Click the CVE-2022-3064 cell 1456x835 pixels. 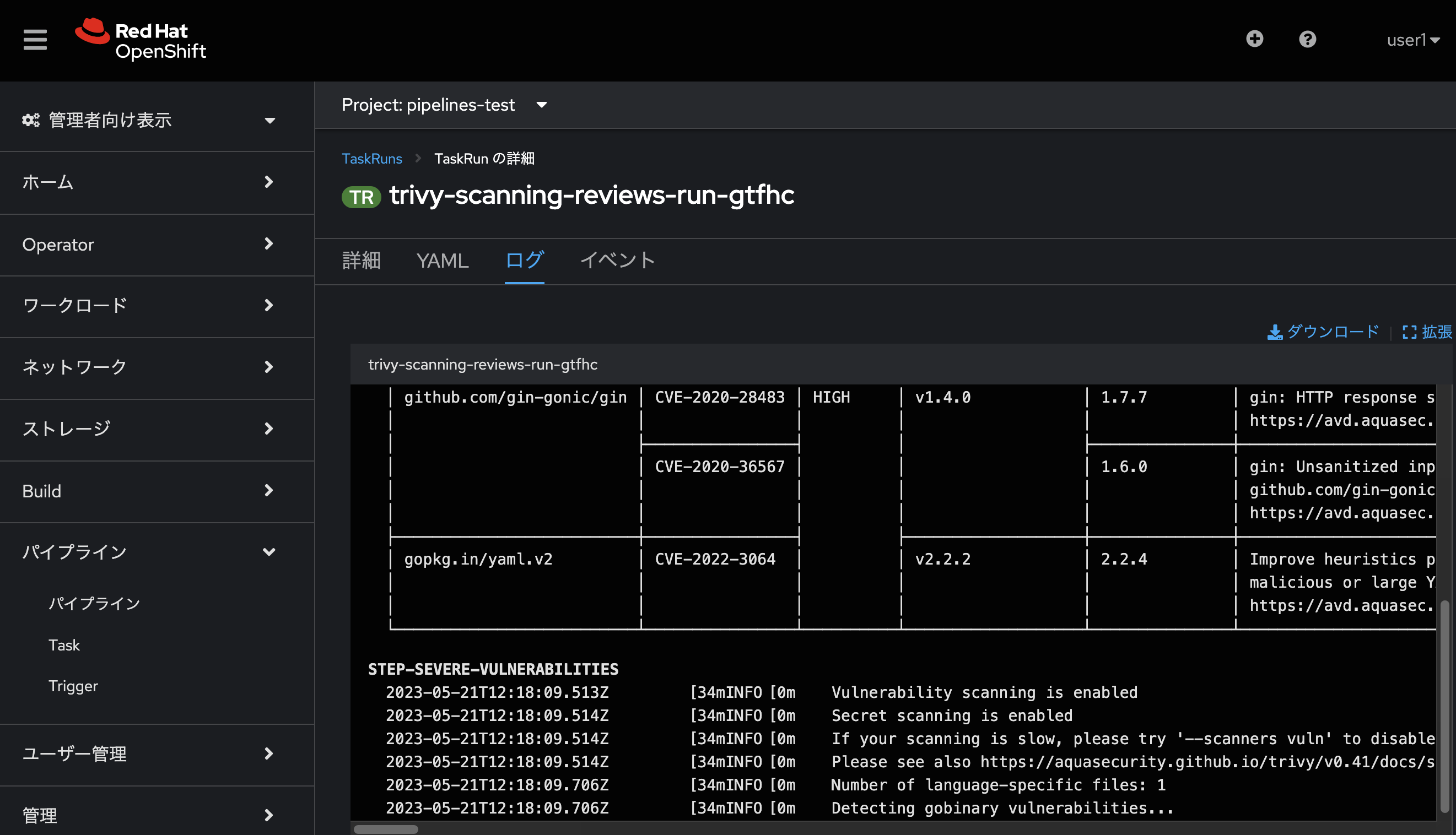coord(715,559)
